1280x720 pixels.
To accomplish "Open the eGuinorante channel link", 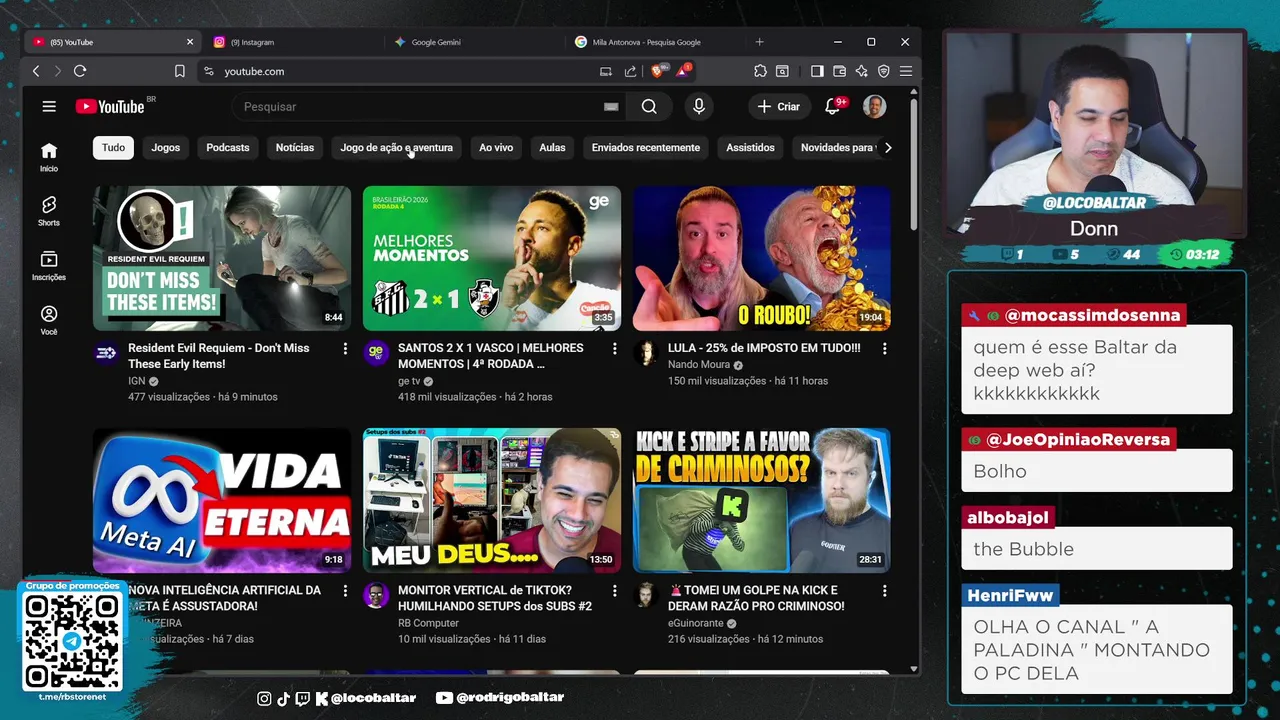I will (x=696, y=623).
